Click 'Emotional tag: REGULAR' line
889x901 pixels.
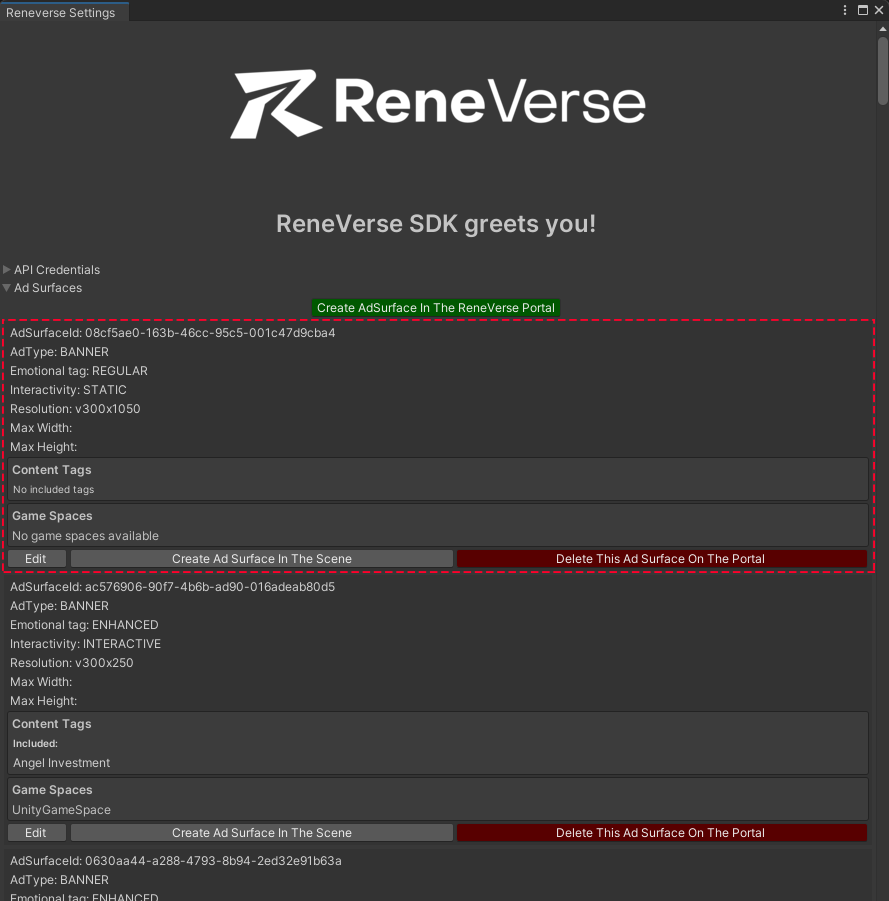pos(79,371)
